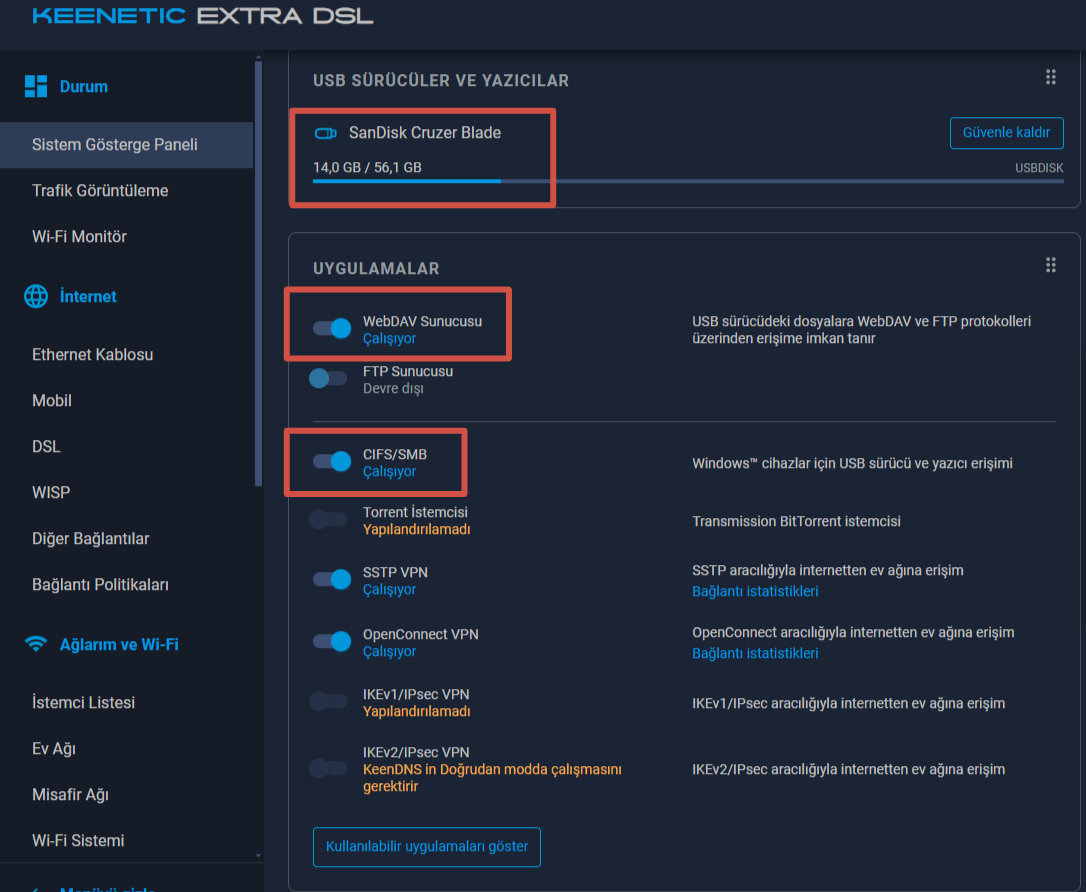Open the USB Sürücüler panel drag handle
This screenshot has width=1086, height=892.
(1051, 77)
